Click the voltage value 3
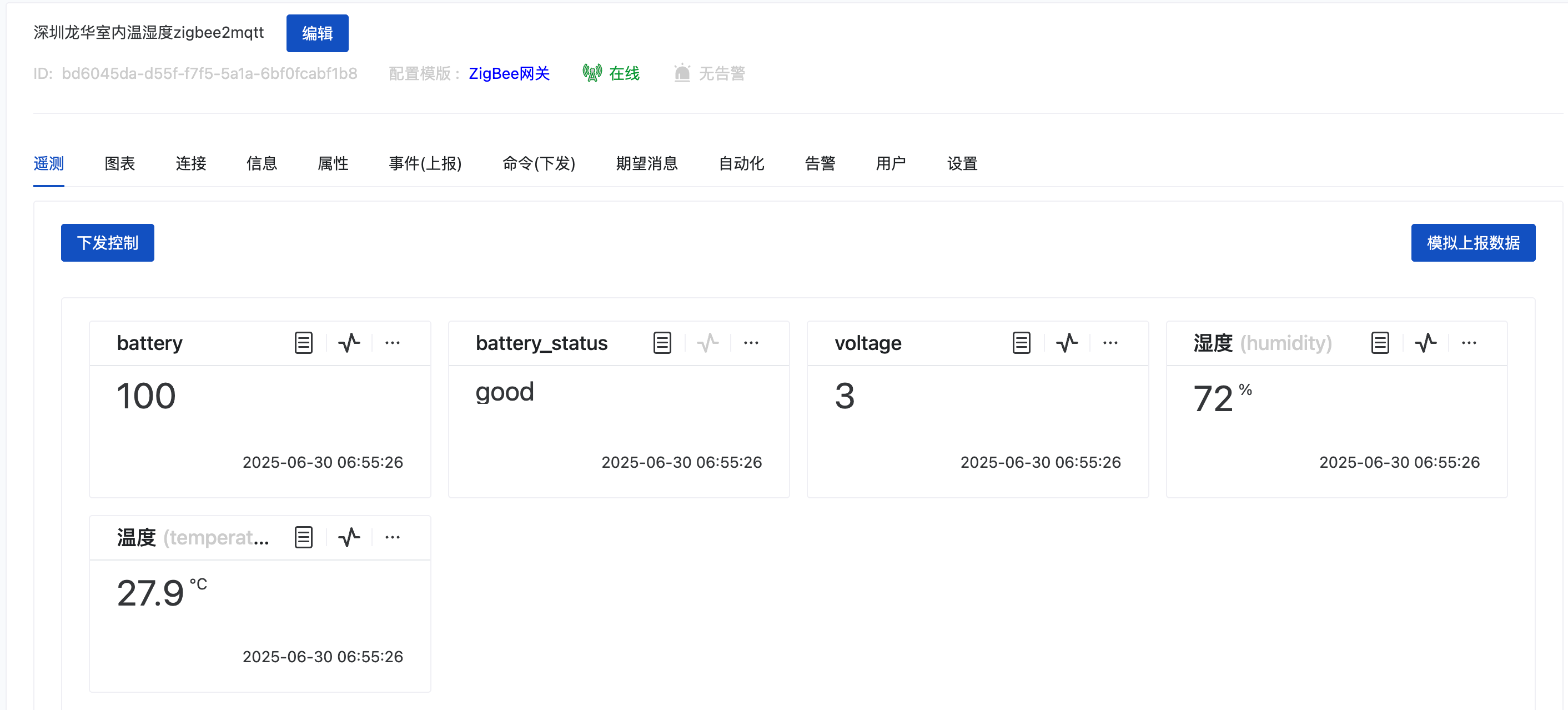The width and height of the screenshot is (1568, 710). (x=845, y=396)
